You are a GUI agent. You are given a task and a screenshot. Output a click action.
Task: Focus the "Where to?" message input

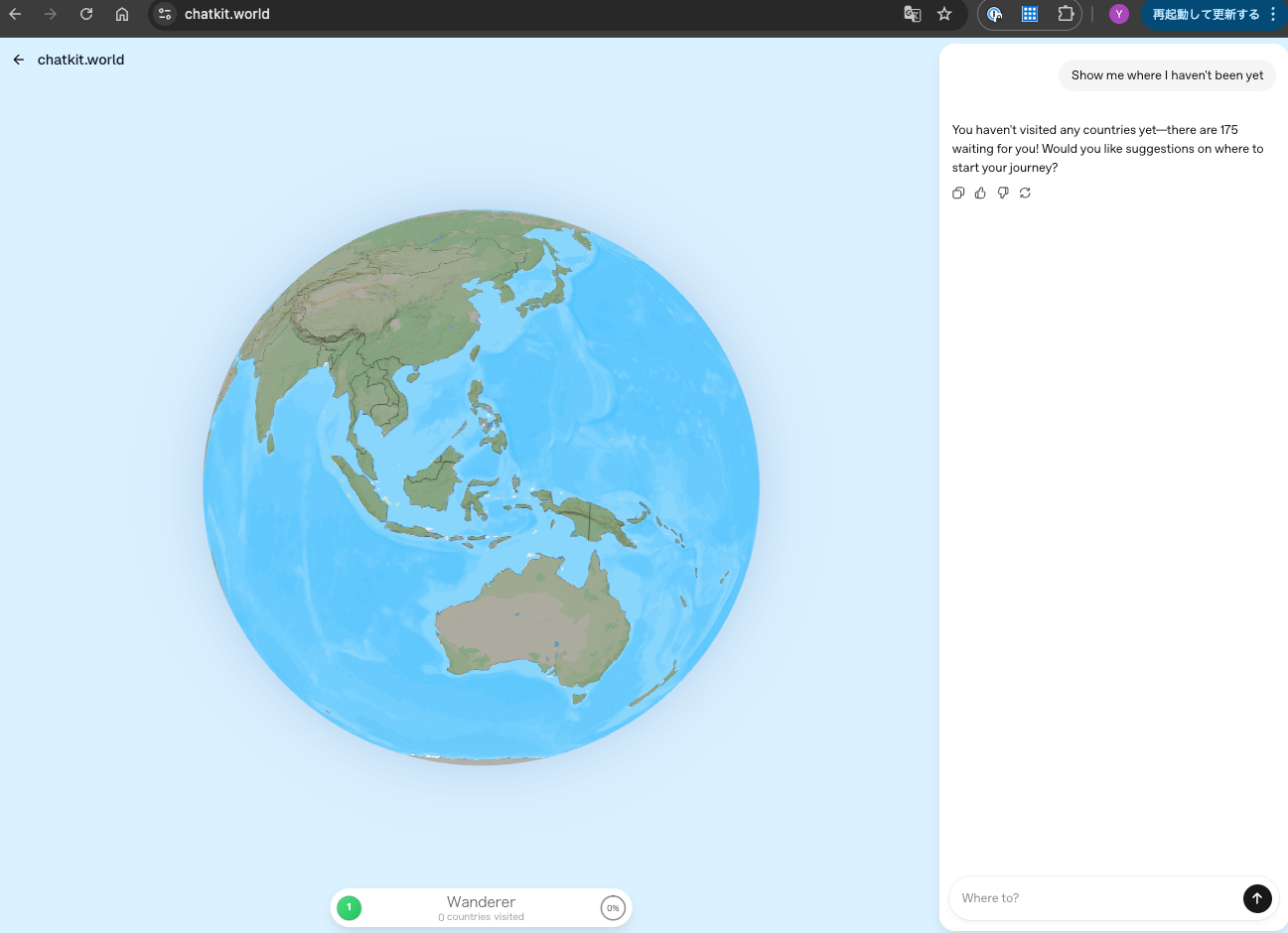[x=1092, y=898]
